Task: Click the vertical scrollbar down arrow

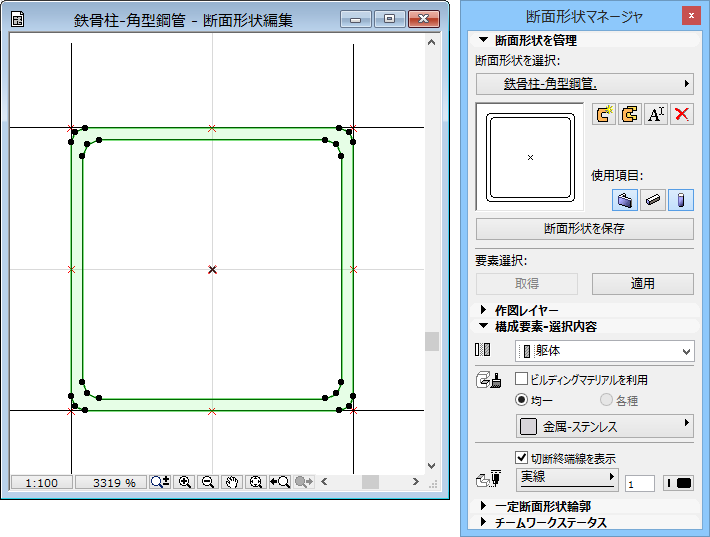Action: coord(432,465)
